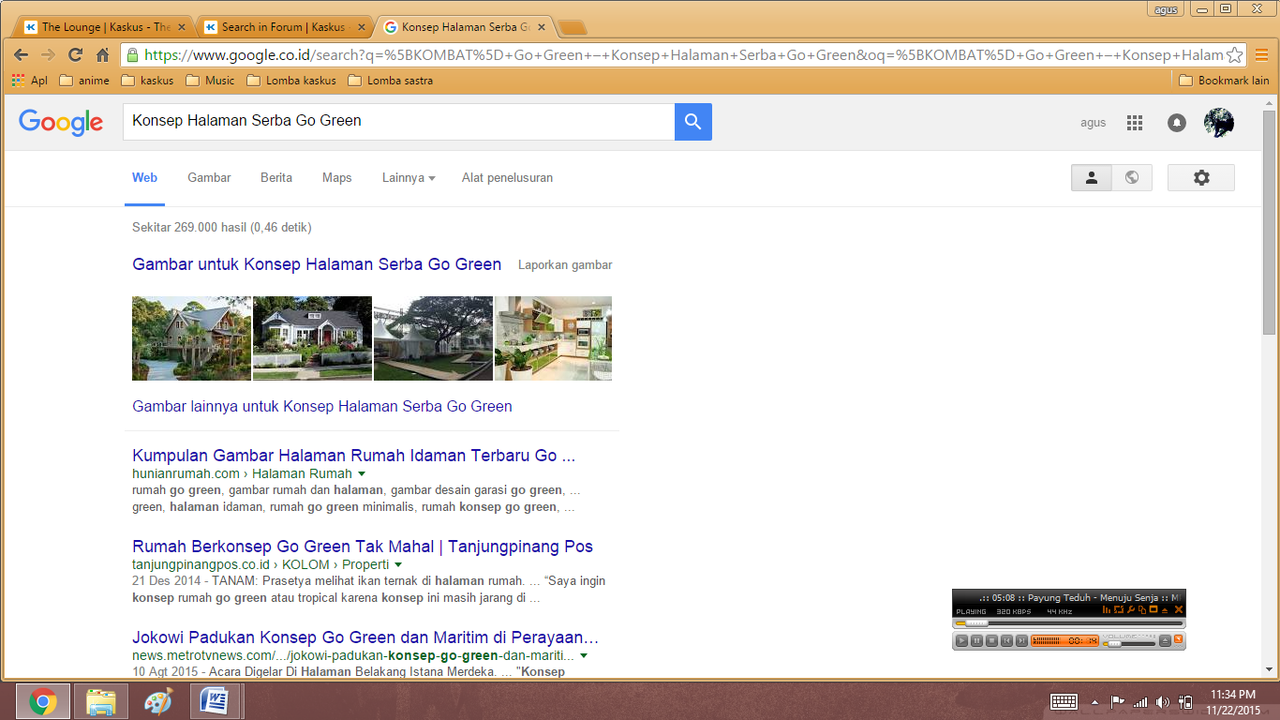The image size is (1280, 720).
Task: Open the Google apps grid
Action: click(x=1134, y=122)
